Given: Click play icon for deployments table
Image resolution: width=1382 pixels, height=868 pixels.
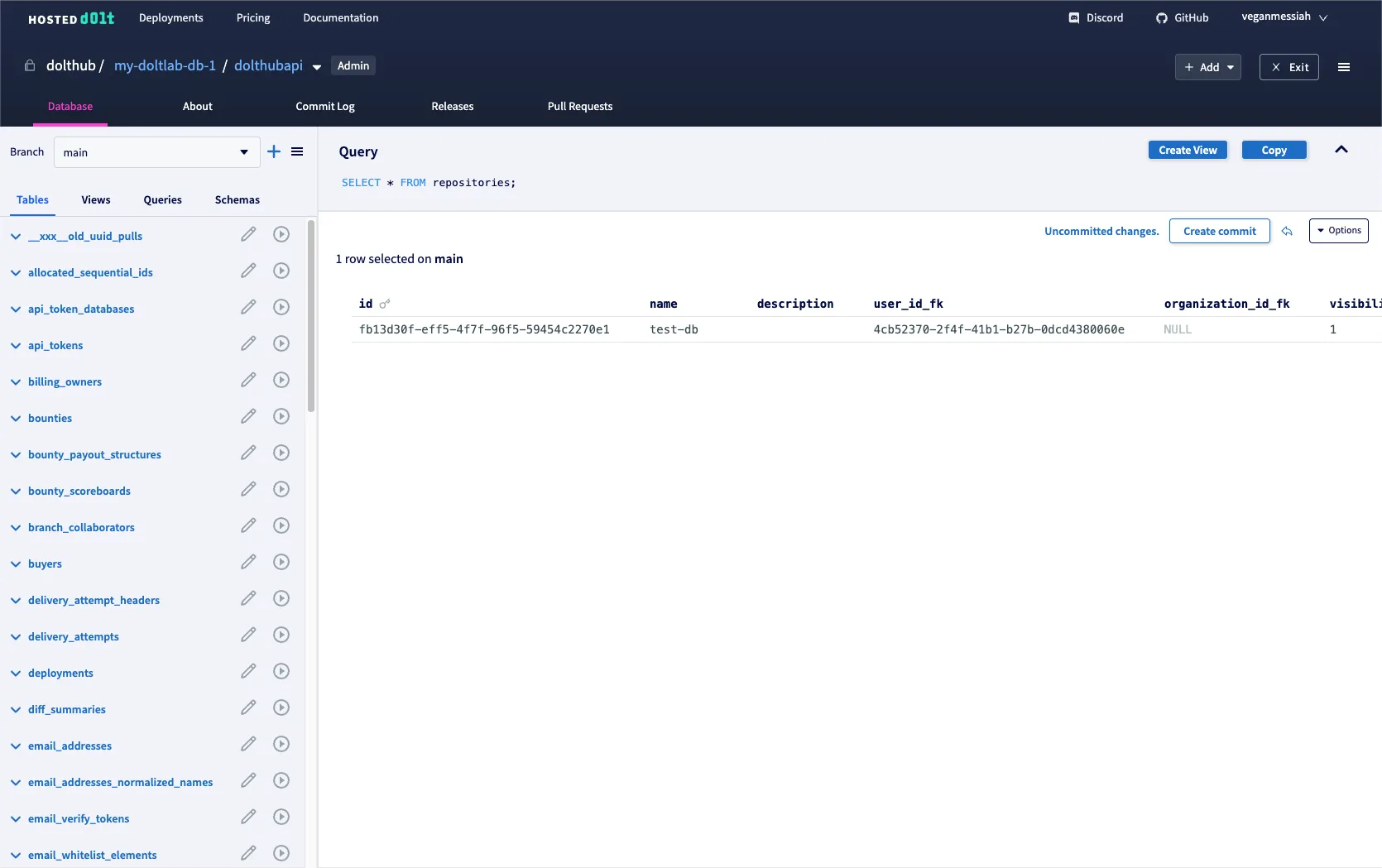Looking at the screenshot, I should coord(281,672).
